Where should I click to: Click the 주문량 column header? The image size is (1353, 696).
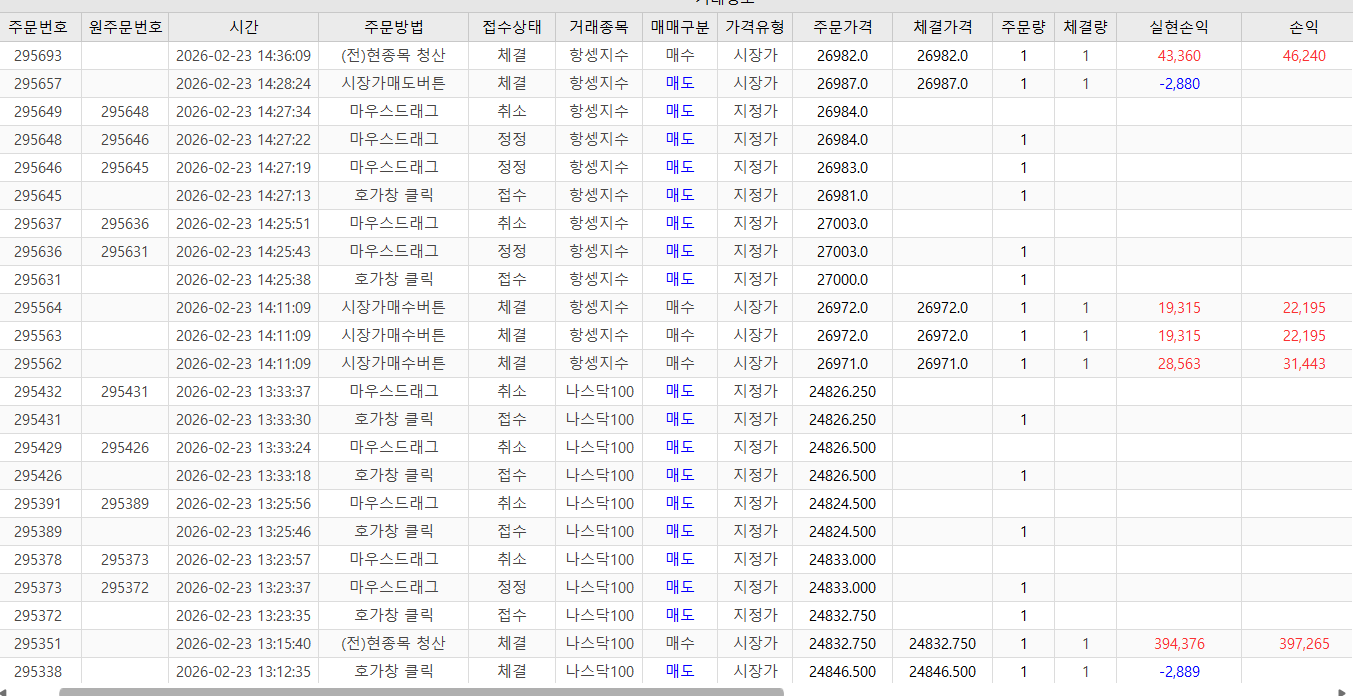pyautogui.click(x=1023, y=27)
